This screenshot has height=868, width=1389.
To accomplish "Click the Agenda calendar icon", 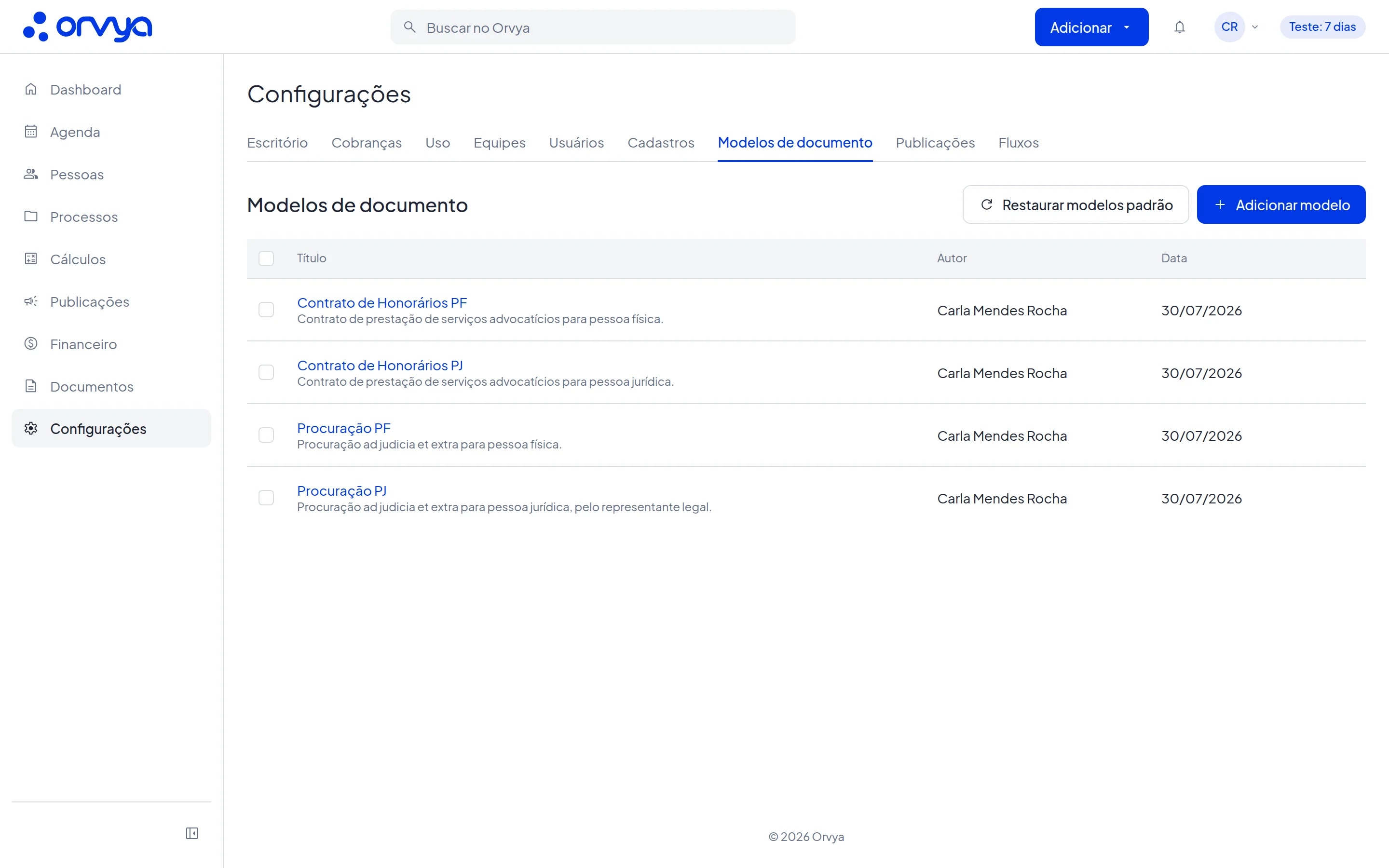I will [x=31, y=132].
